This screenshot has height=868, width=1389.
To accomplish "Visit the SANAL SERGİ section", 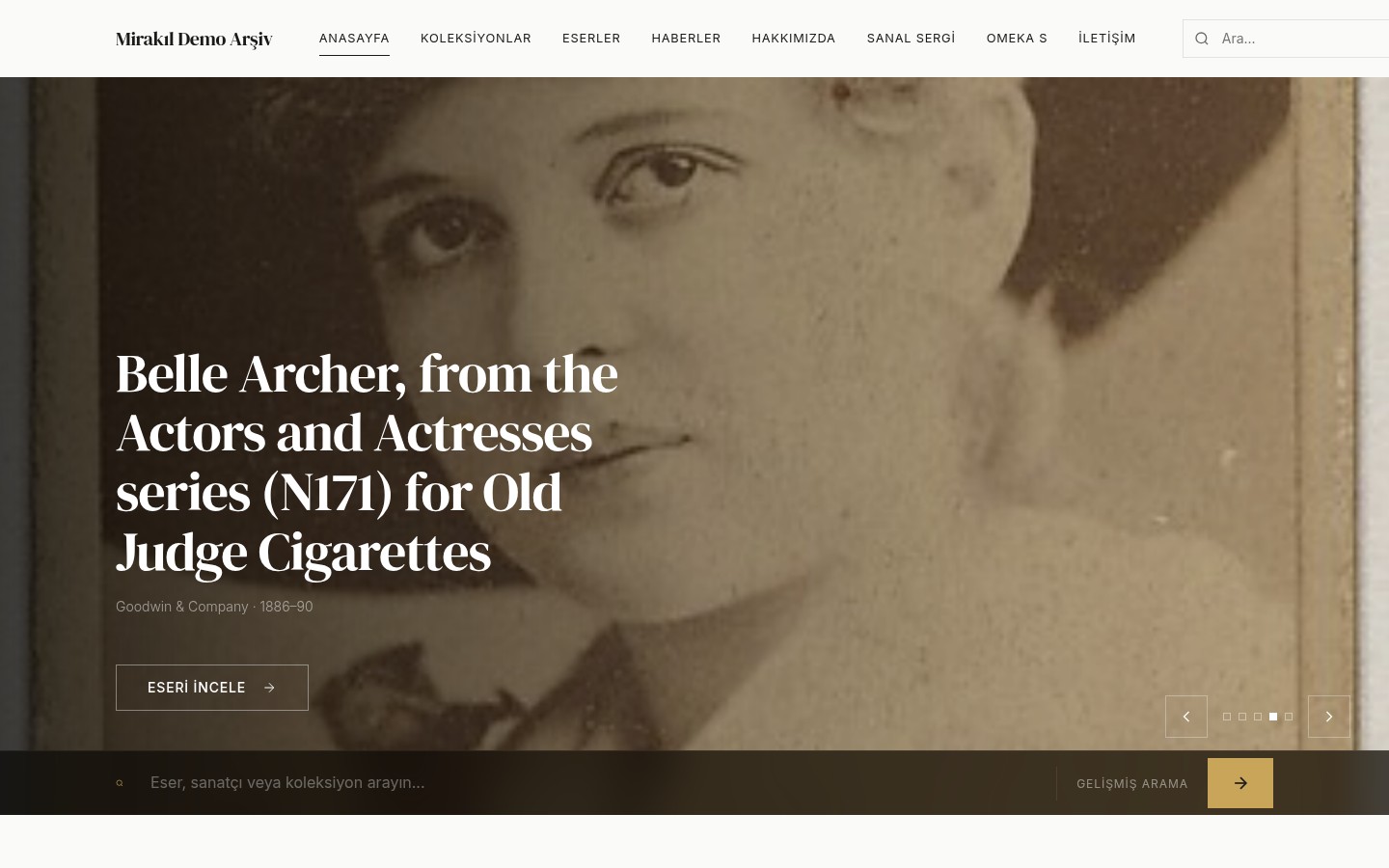I will (x=911, y=39).
